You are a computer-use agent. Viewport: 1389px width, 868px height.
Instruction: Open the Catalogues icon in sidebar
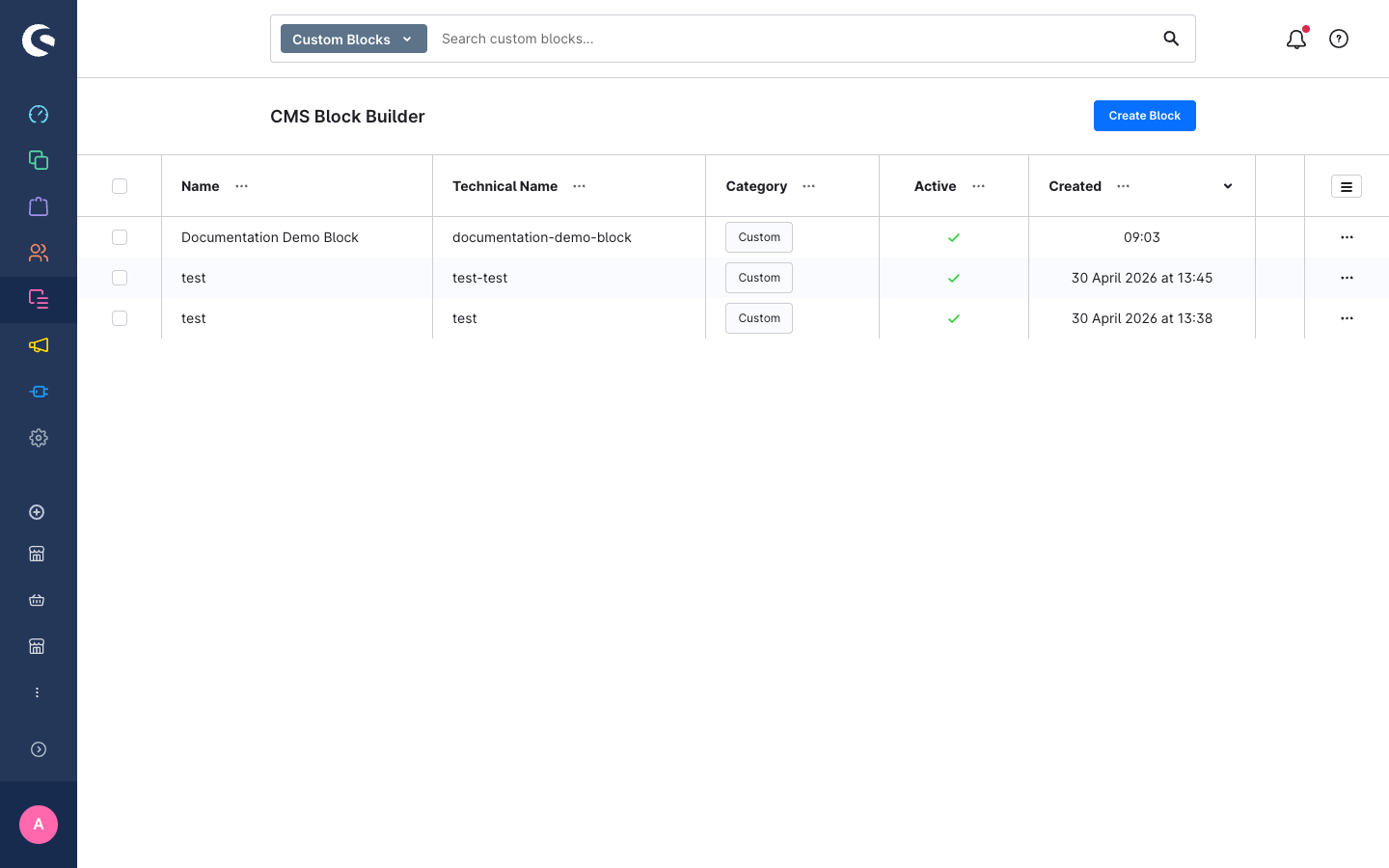click(39, 160)
